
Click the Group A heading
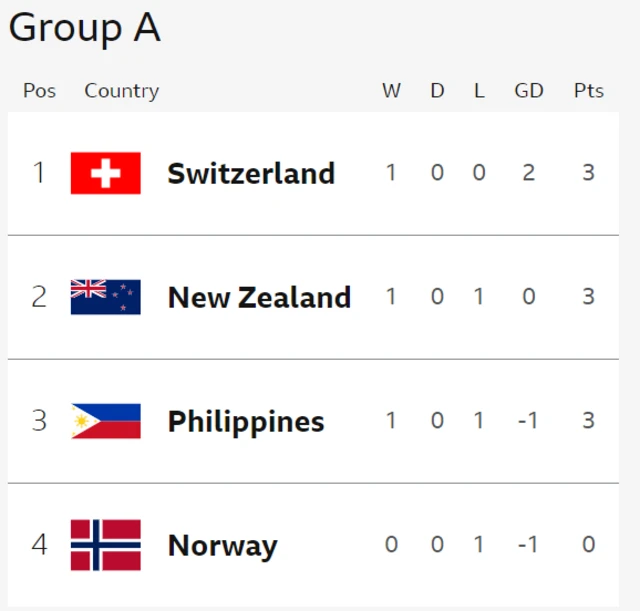[84, 28]
